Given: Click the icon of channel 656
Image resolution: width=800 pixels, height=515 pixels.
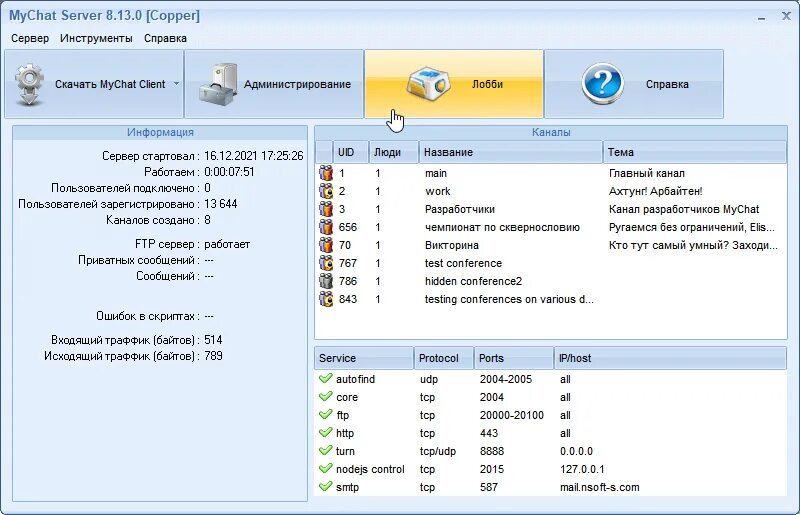Looking at the screenshot, I should click(x=326, y=227).
